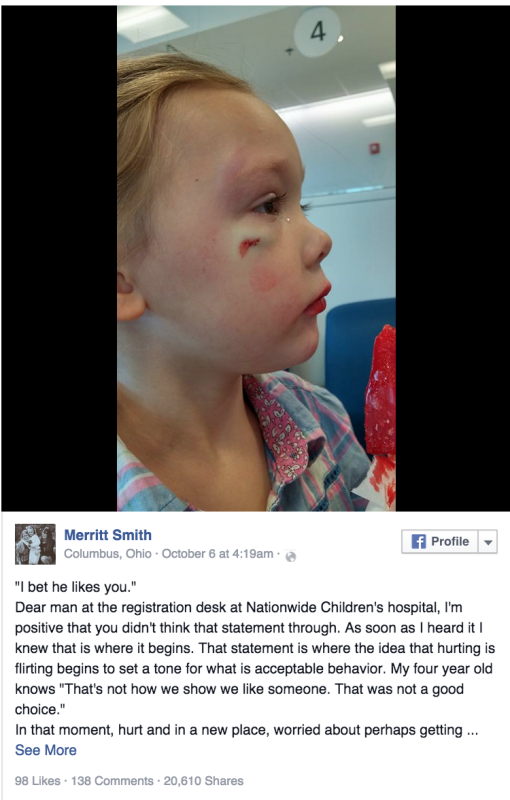Click the right black letterbox area
510x800 pixels.
(x=452, y=258)
